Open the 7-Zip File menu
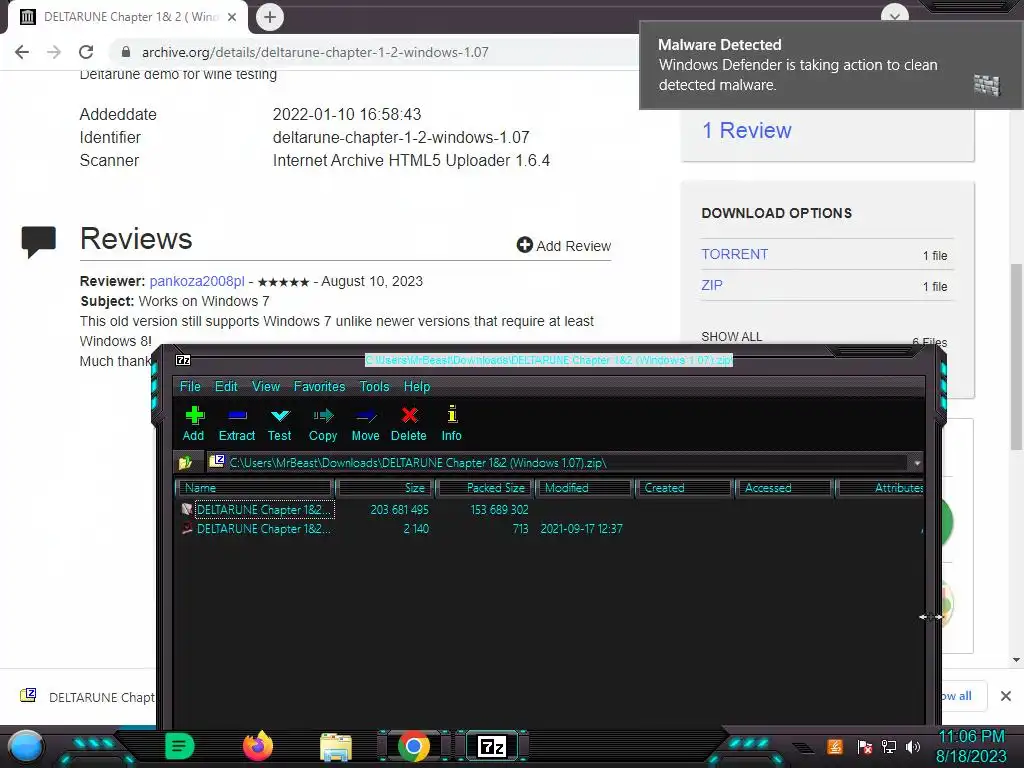The image size is (1024, 768). click(x=190, y=387)
